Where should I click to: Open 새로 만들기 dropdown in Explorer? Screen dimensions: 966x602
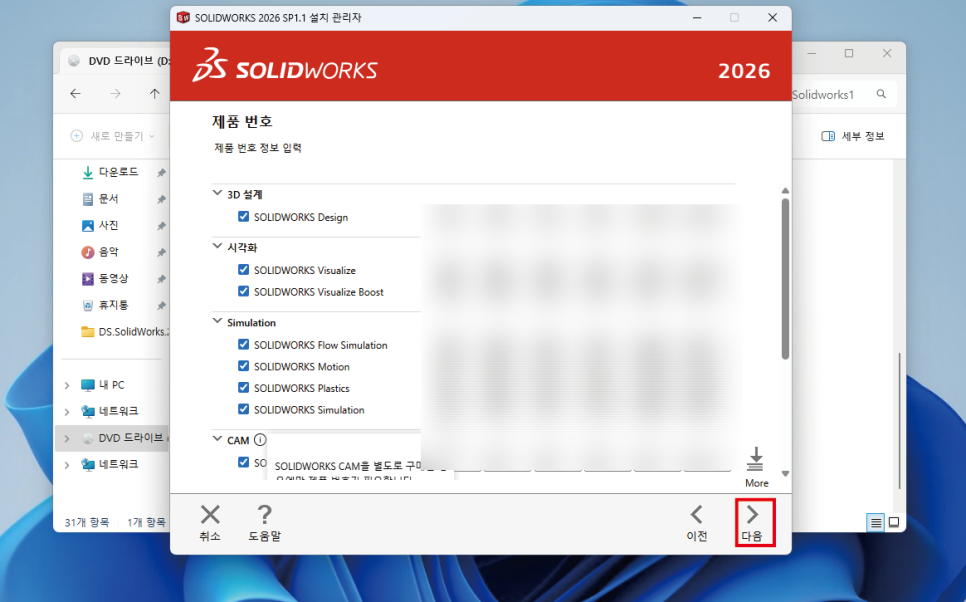(x=113, y=136)
